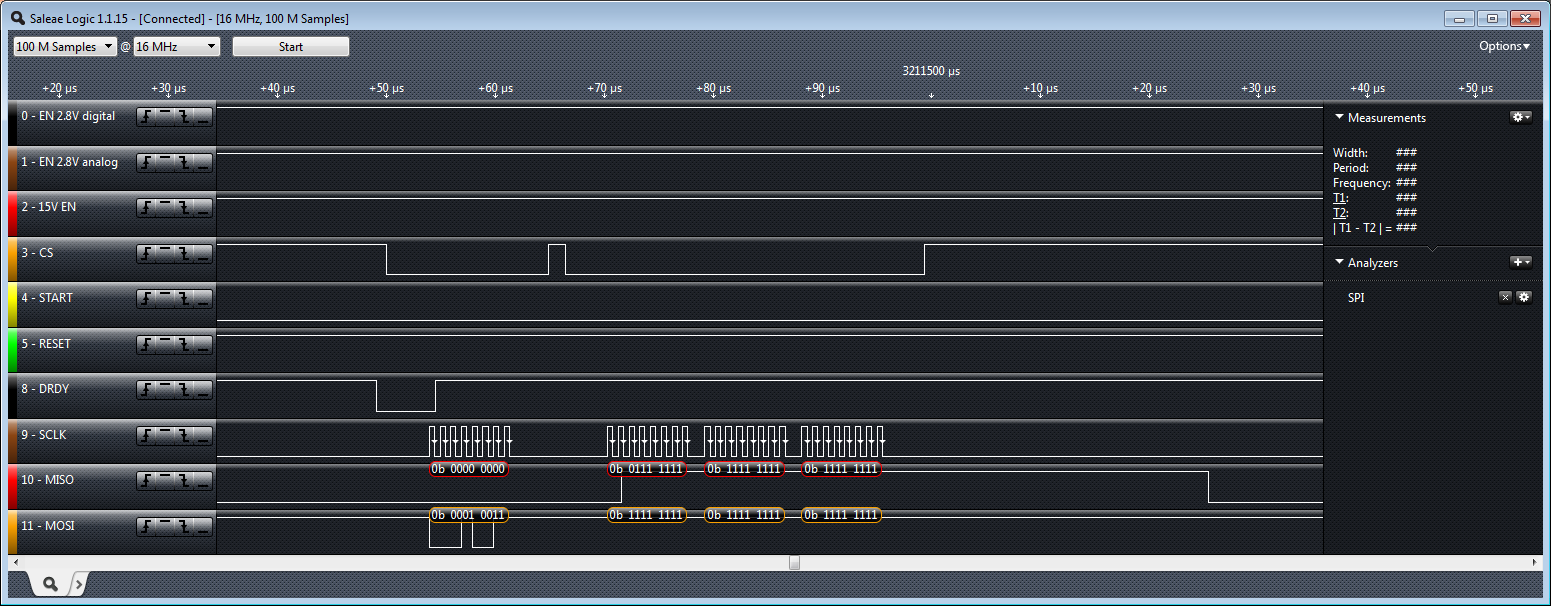
Task: Collapse the Analyzers panel
Action: pos(1340,262)
